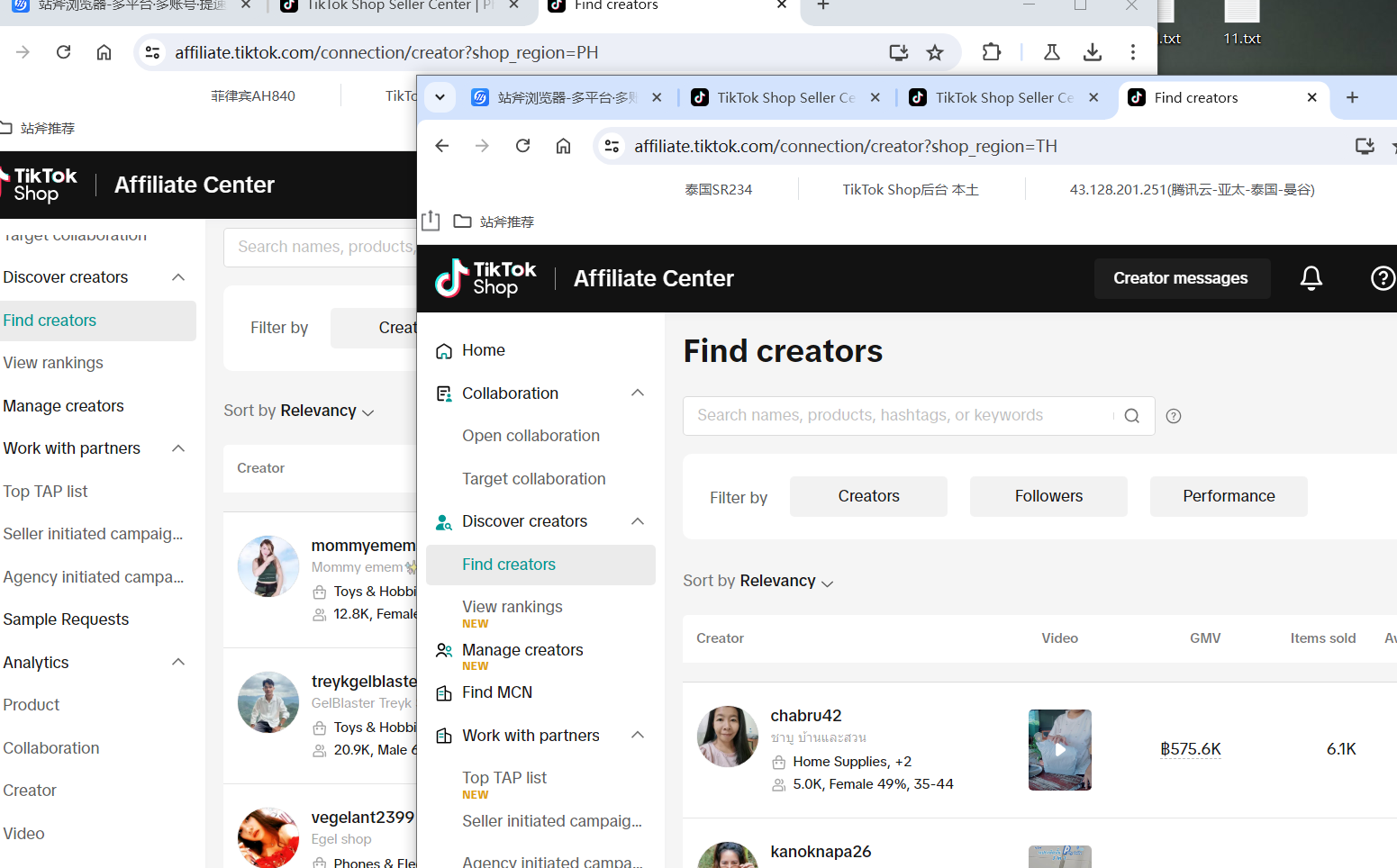Play chabru42's video thumbnail
The image size is (1397, 868).
(x=1060, y=749)
